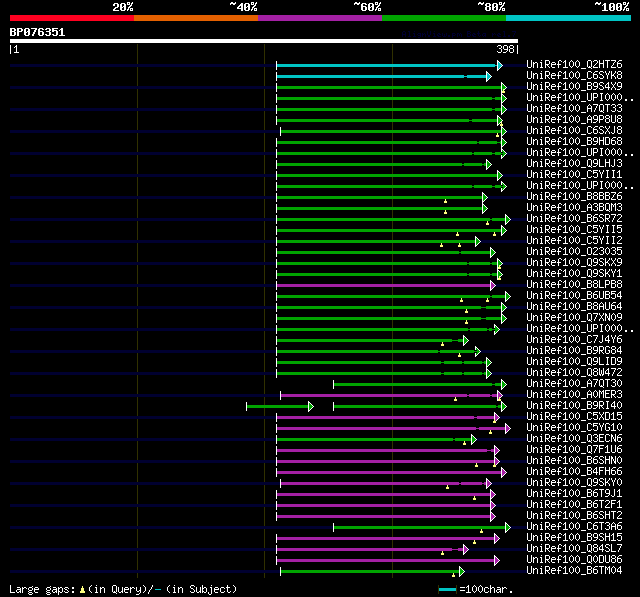
Task: Click the cyan 100char scale bar legend
Action: coord(447,589)
